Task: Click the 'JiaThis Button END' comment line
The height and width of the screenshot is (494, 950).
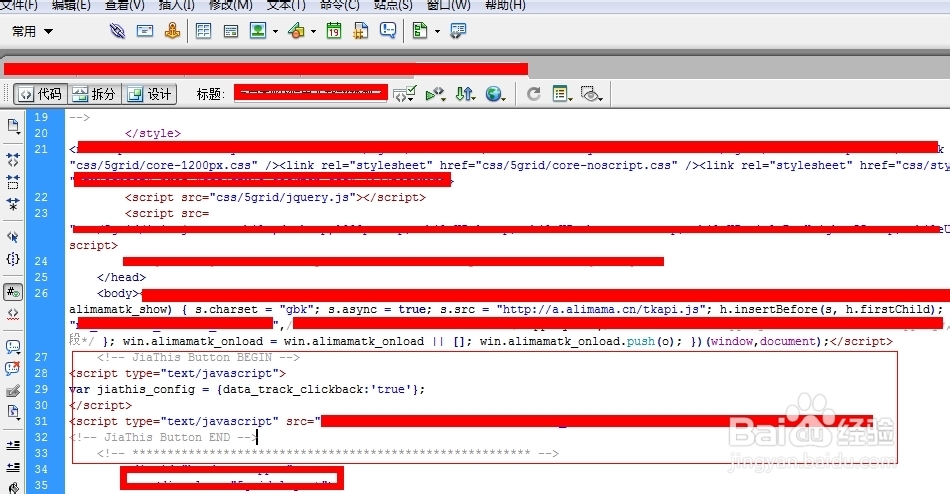Action: click(164, 437)
